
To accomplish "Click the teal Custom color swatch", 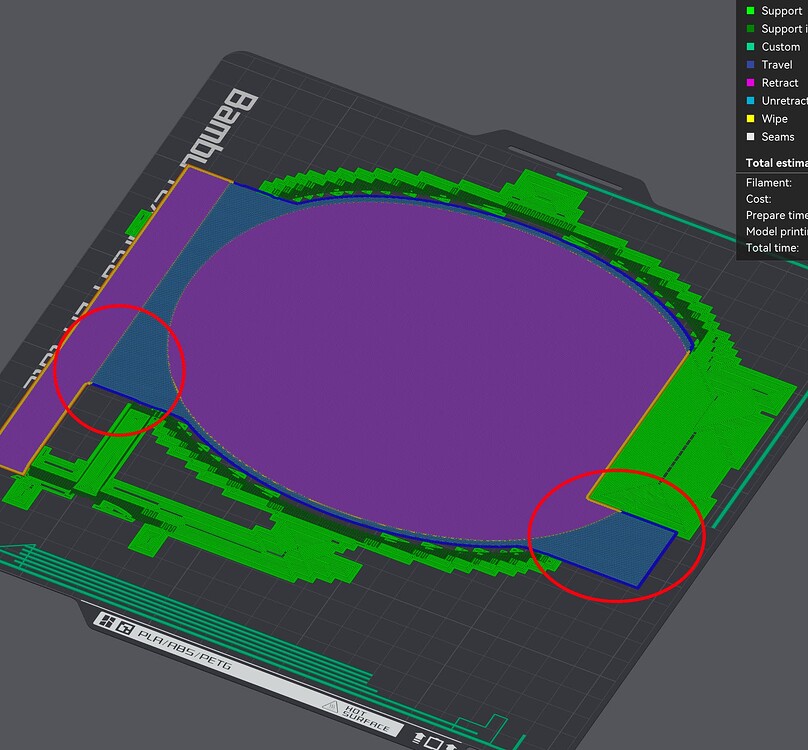I will point(750,47).
